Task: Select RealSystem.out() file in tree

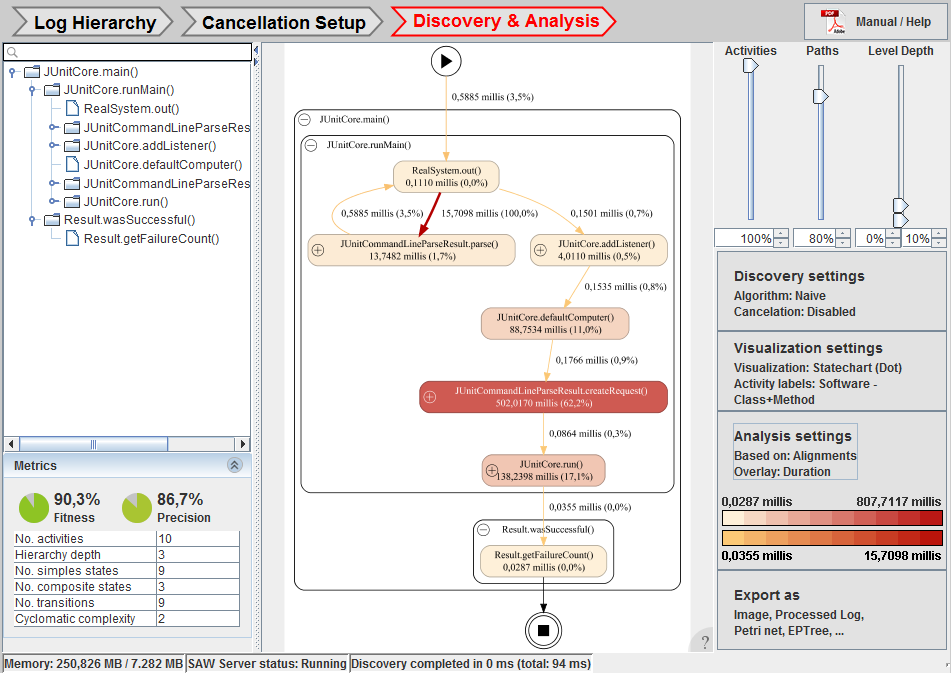Action: [131, 109]
